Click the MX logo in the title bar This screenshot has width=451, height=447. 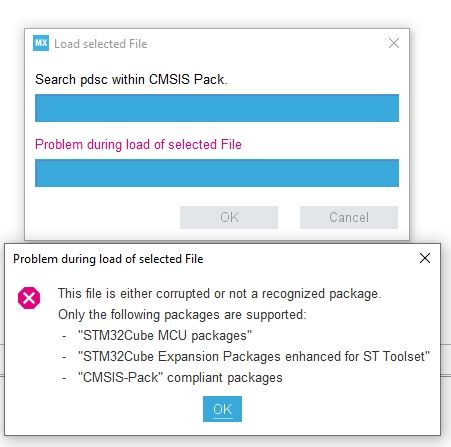coord(41,43)
